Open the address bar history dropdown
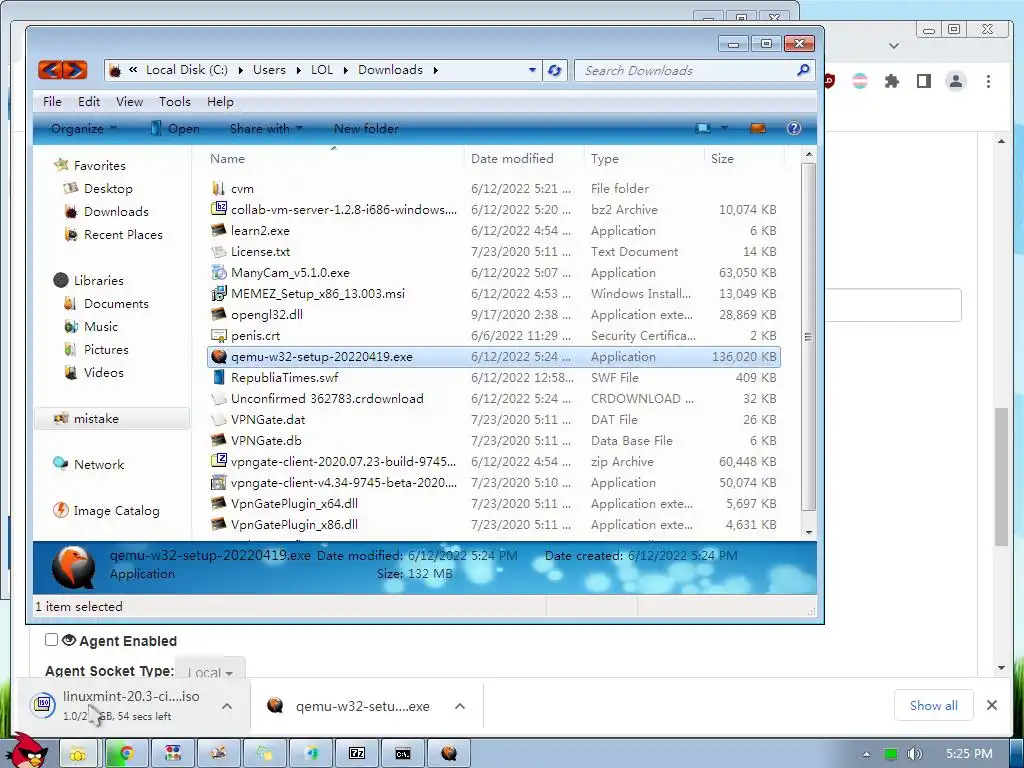Screen dimensions: 1024x768 coord(532,70)
